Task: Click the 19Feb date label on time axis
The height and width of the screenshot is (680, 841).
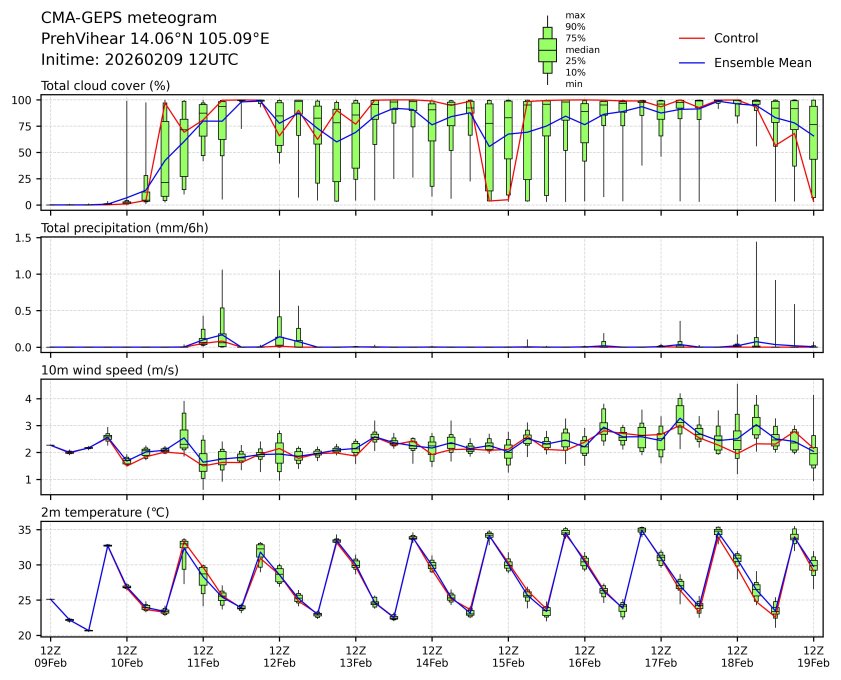Action: pos(813,662)
